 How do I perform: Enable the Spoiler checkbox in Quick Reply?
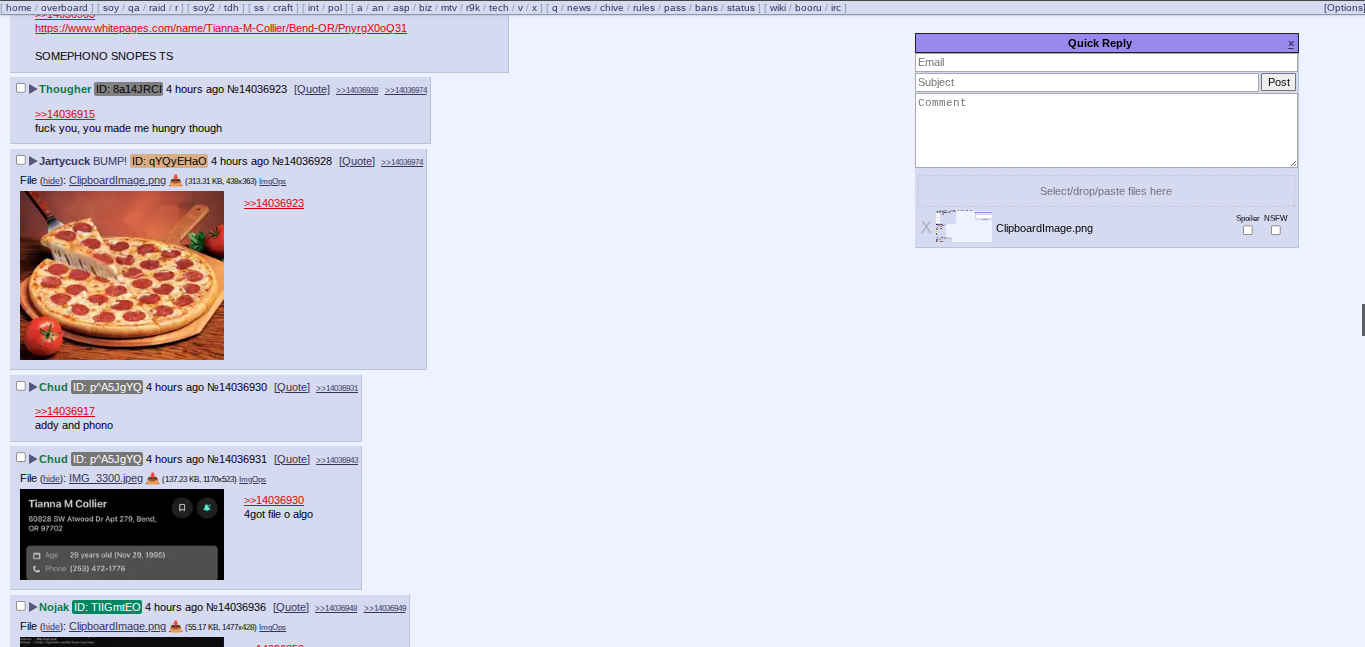coord(1248,230)
